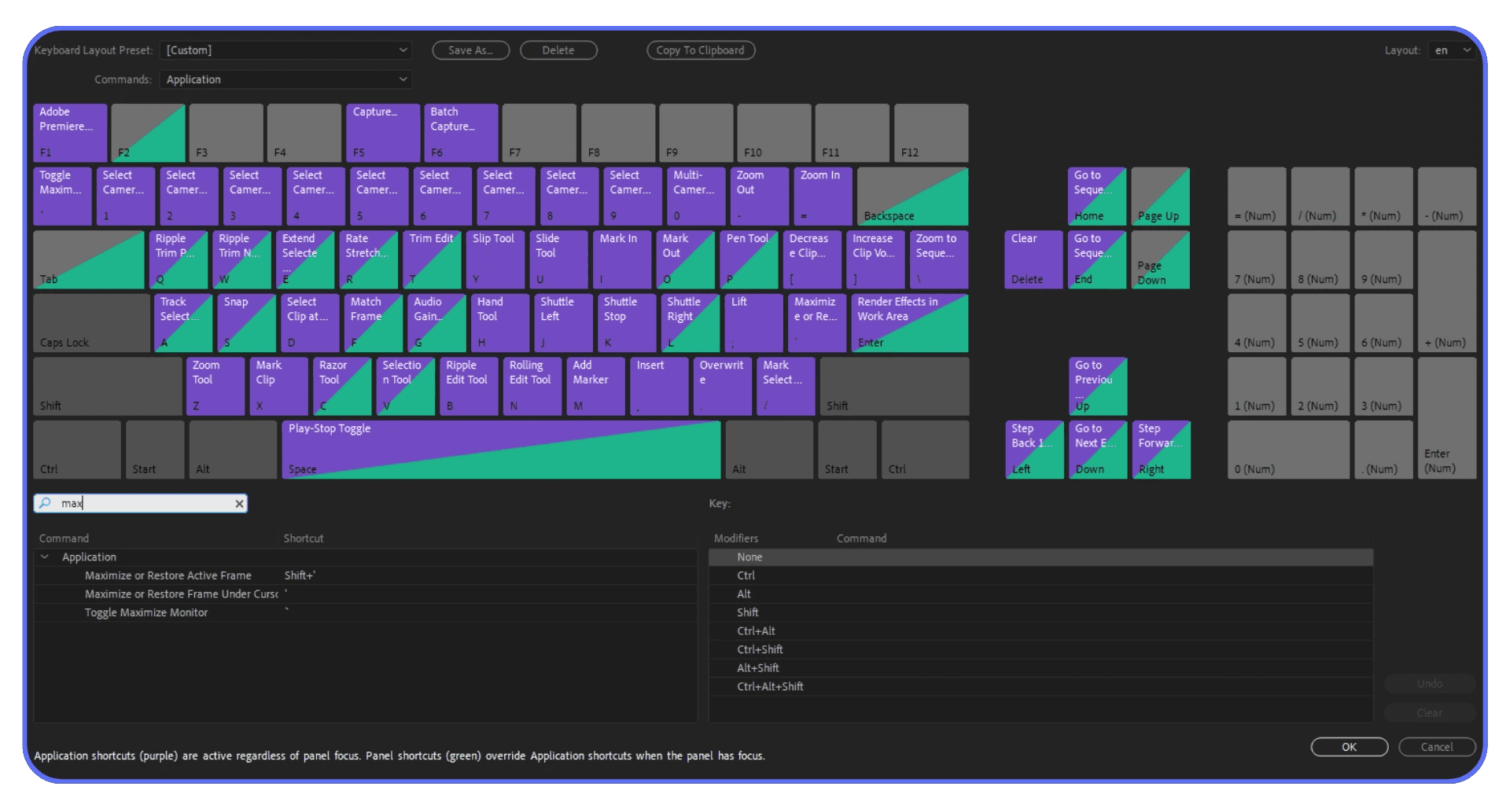The image size is (1510, 812).
Task: Confirm changes with the OK button
Action: click(1349, 747)
